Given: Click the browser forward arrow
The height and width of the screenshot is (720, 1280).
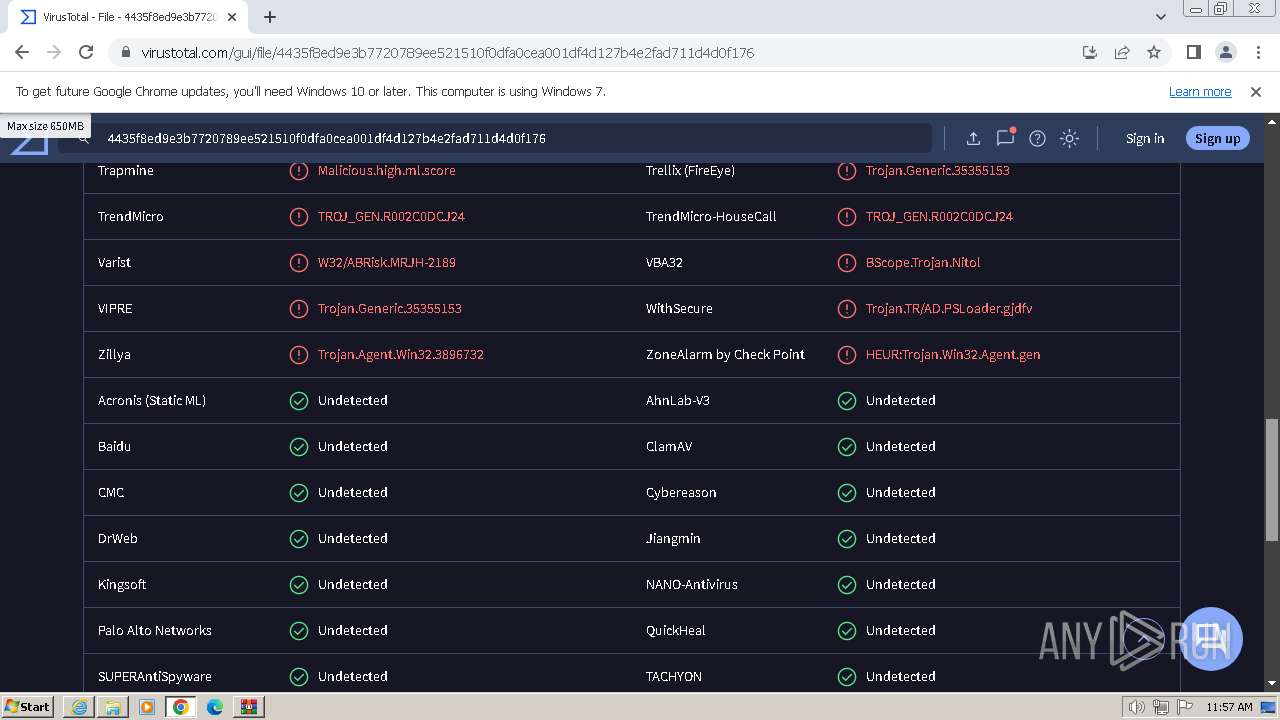Looking at the screenshot, I should 54,52.
